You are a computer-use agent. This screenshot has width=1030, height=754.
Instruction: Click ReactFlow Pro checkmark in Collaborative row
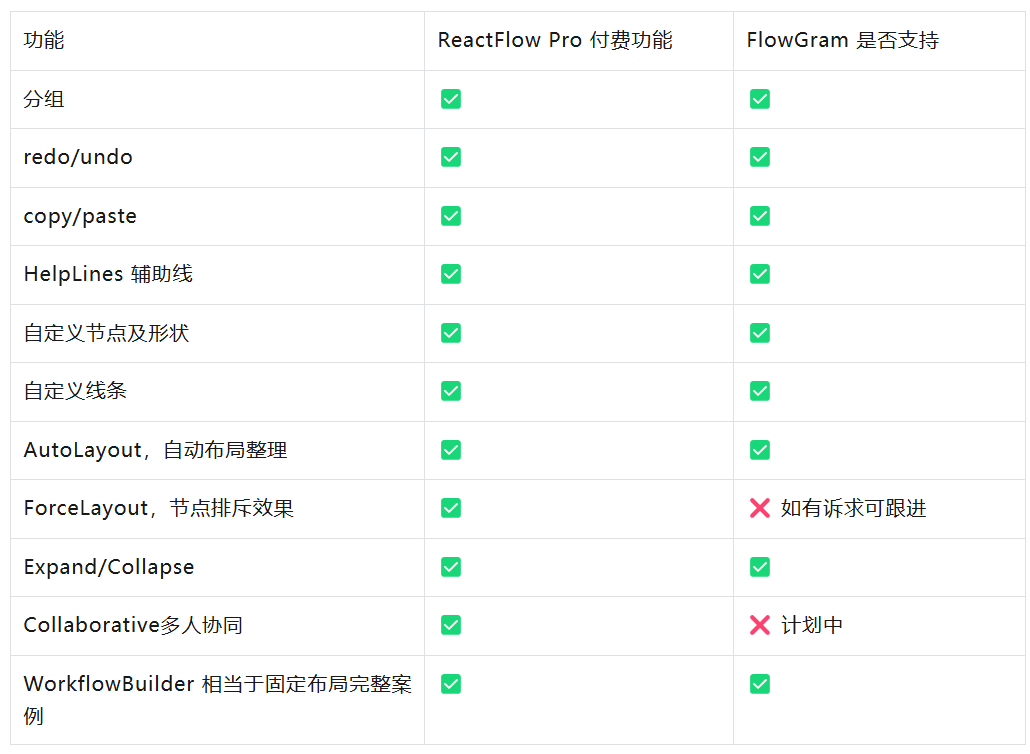(451, 625)
